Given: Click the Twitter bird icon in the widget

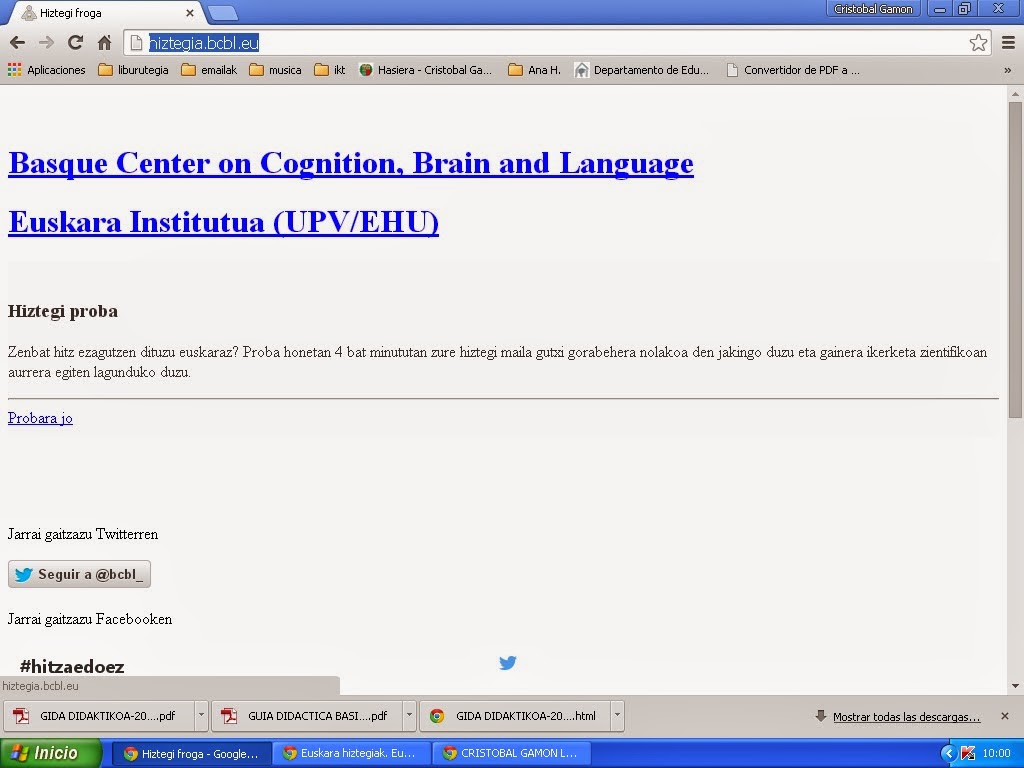Looking at the screenshot, I should (x=507, y=663).
